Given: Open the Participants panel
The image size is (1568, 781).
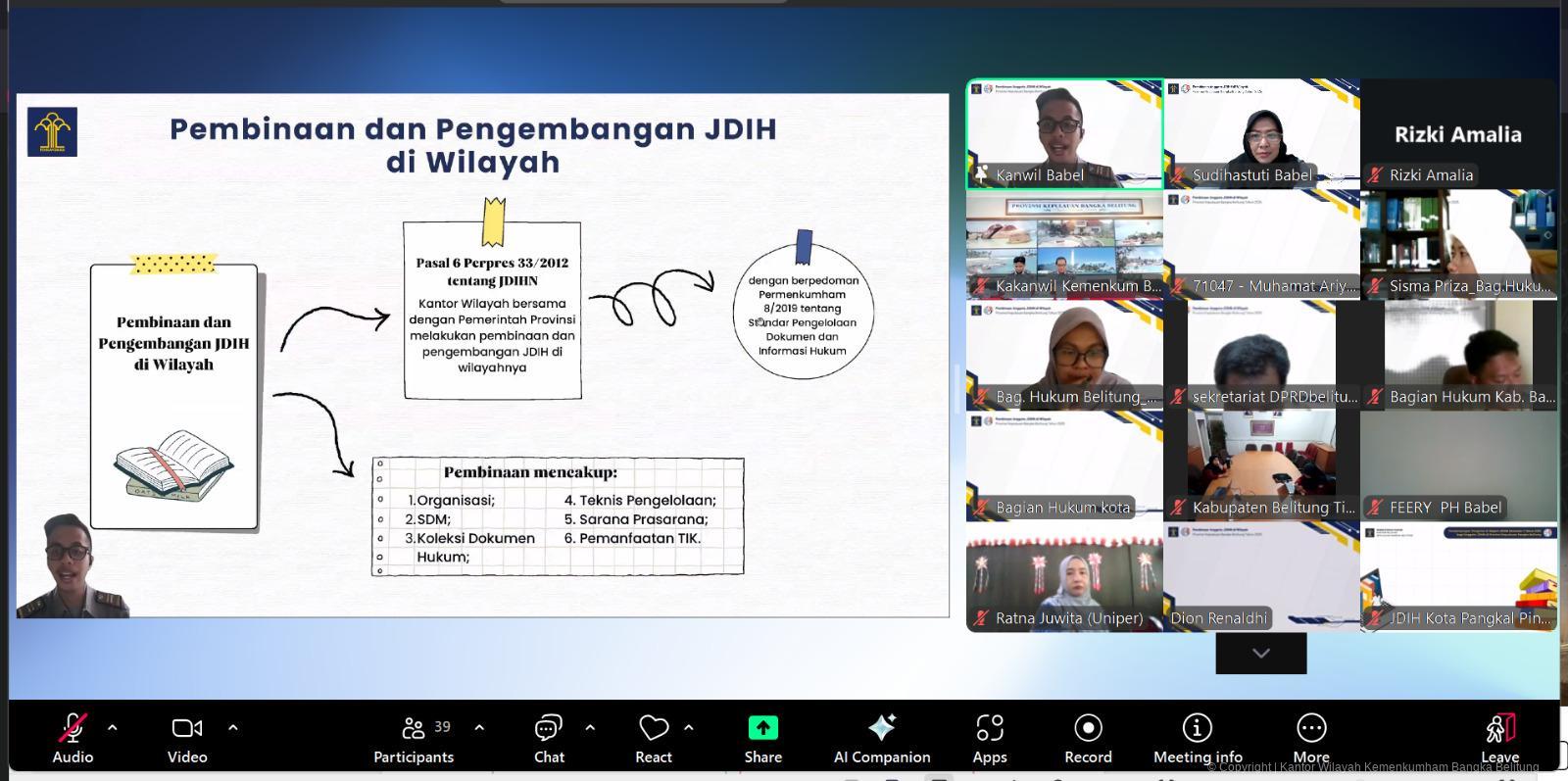Looking at the screenshot, I should tap(414, 737).
